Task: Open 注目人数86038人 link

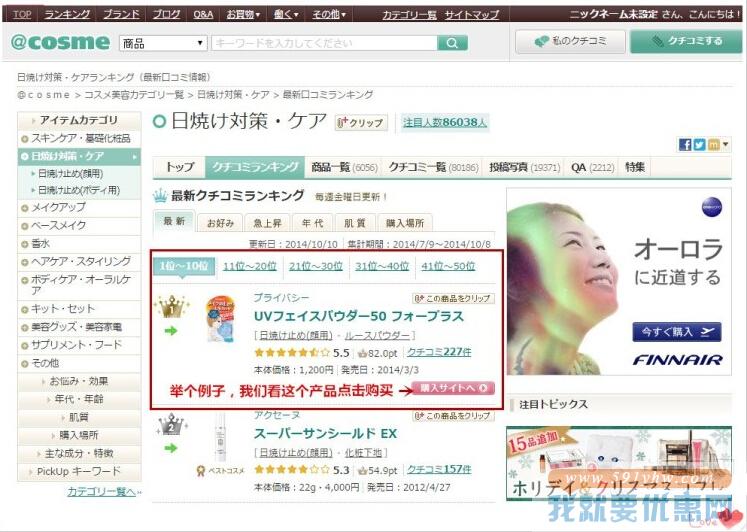Action: pos(445,122)
